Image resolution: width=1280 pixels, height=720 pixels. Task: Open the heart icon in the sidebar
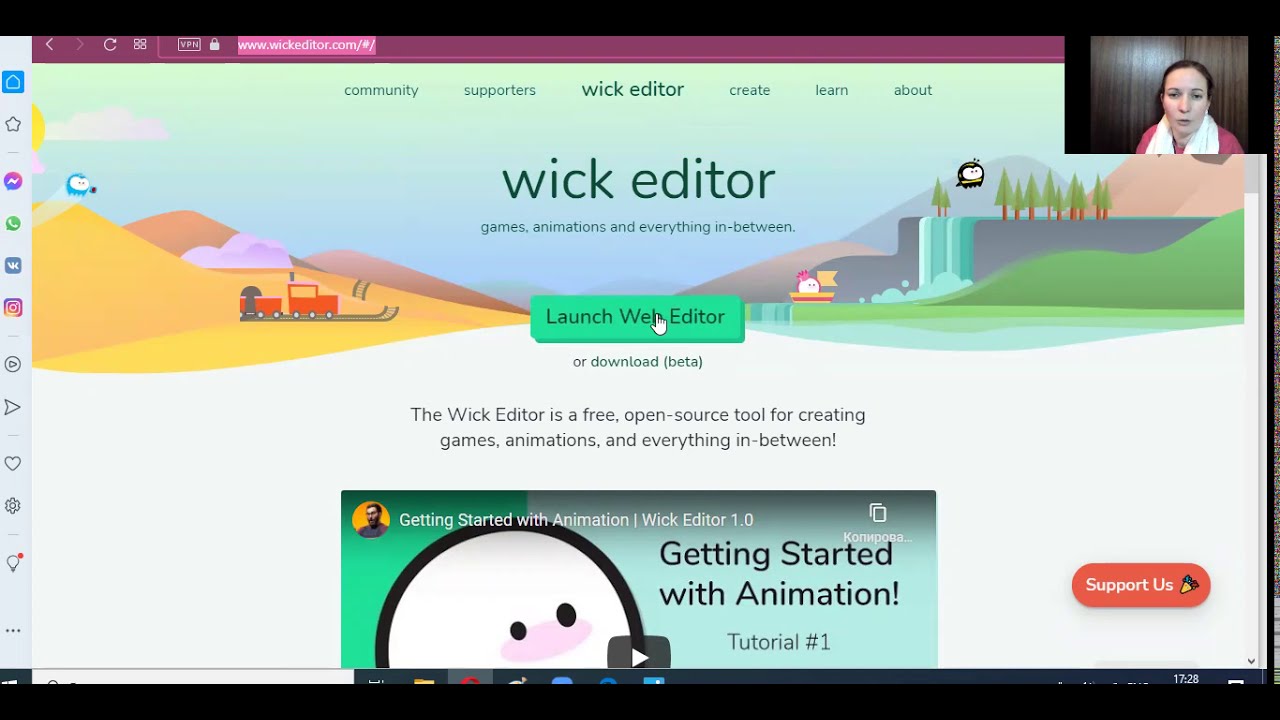[x=13, y=463]
